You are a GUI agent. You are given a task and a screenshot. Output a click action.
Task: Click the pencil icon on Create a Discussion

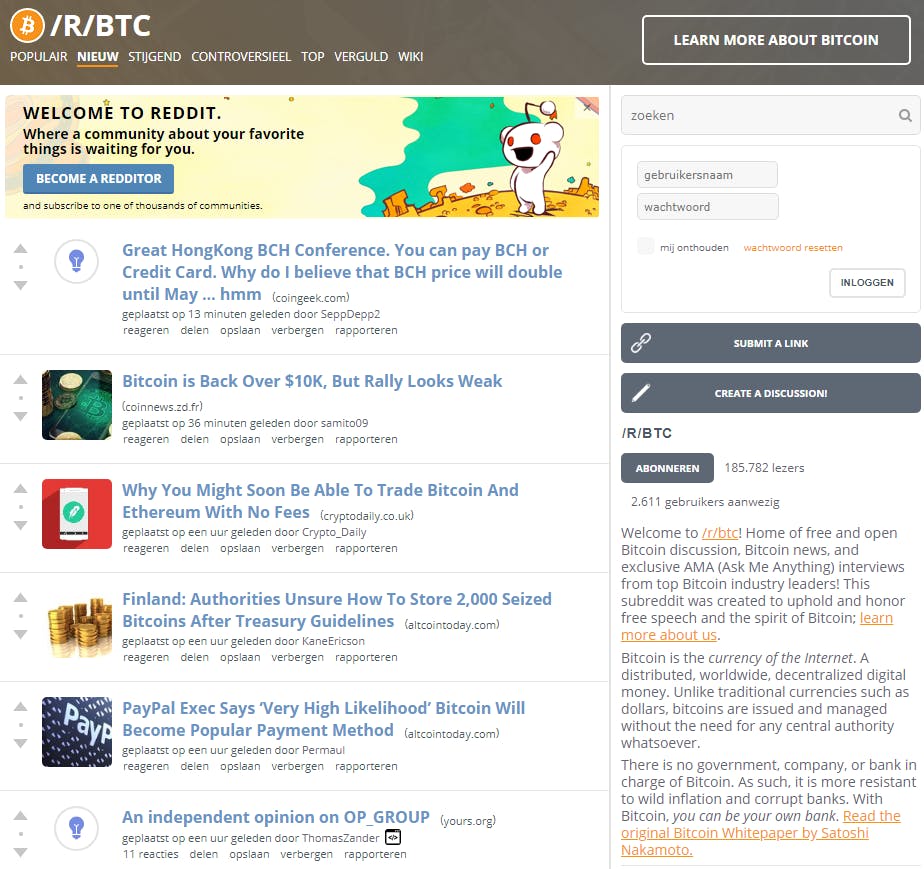641,392
